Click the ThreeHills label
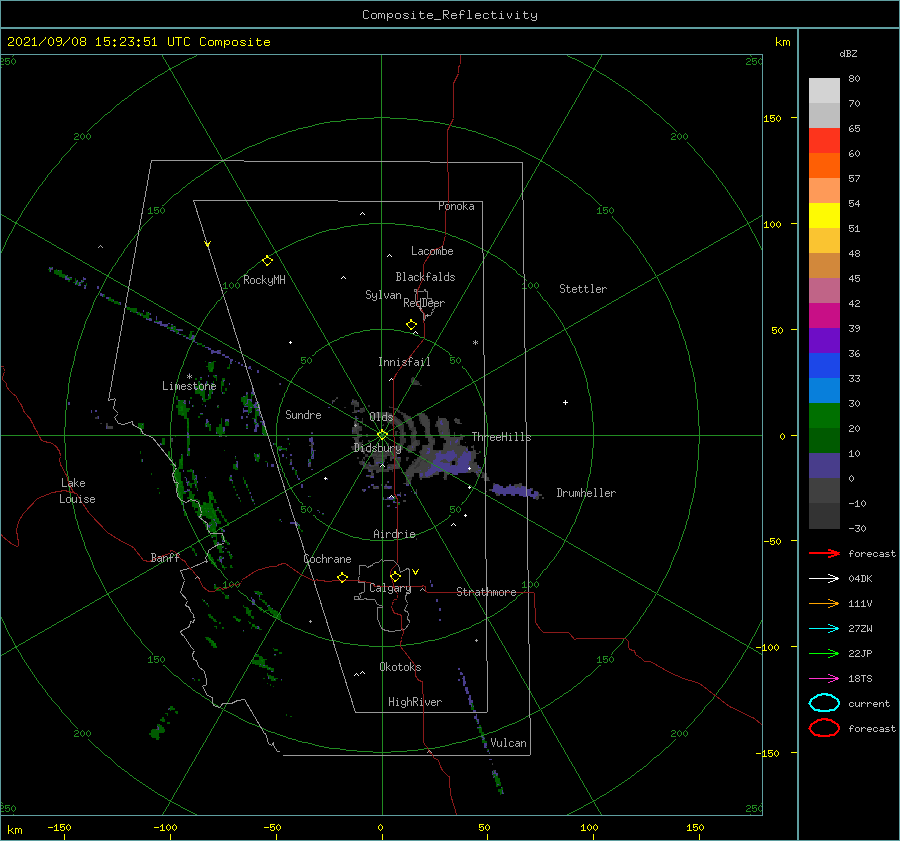Viewport: 900px width, 841px height. pos(502,437)
